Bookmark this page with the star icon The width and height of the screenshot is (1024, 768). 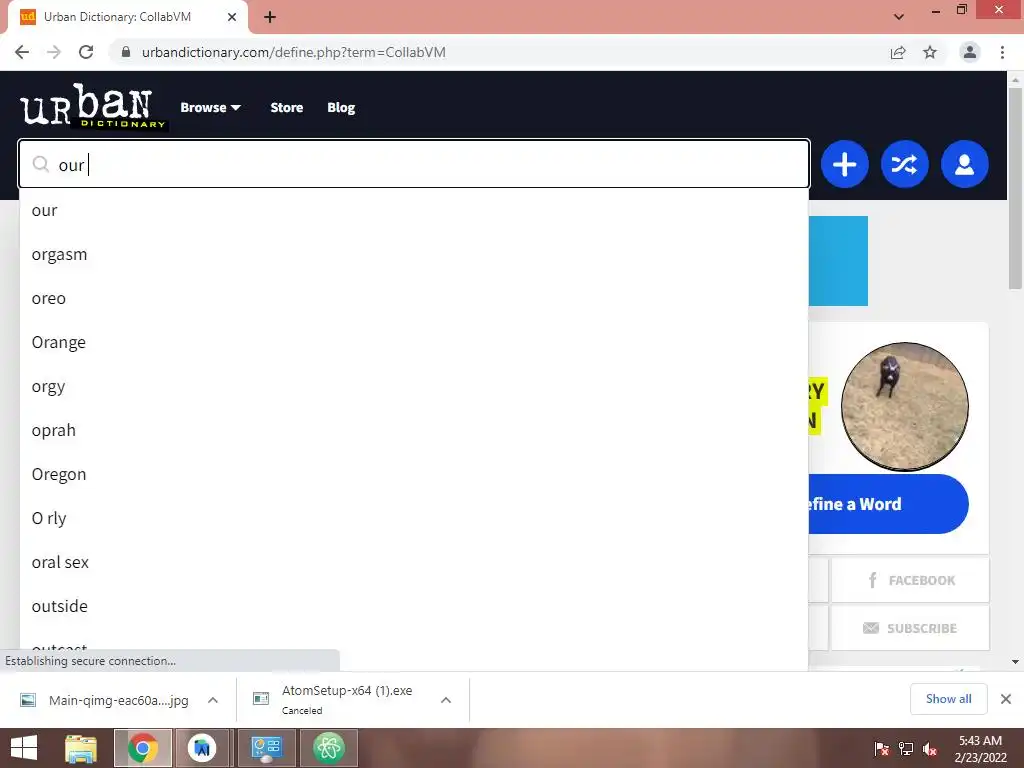pyautogui.click(x=930, y=52)
